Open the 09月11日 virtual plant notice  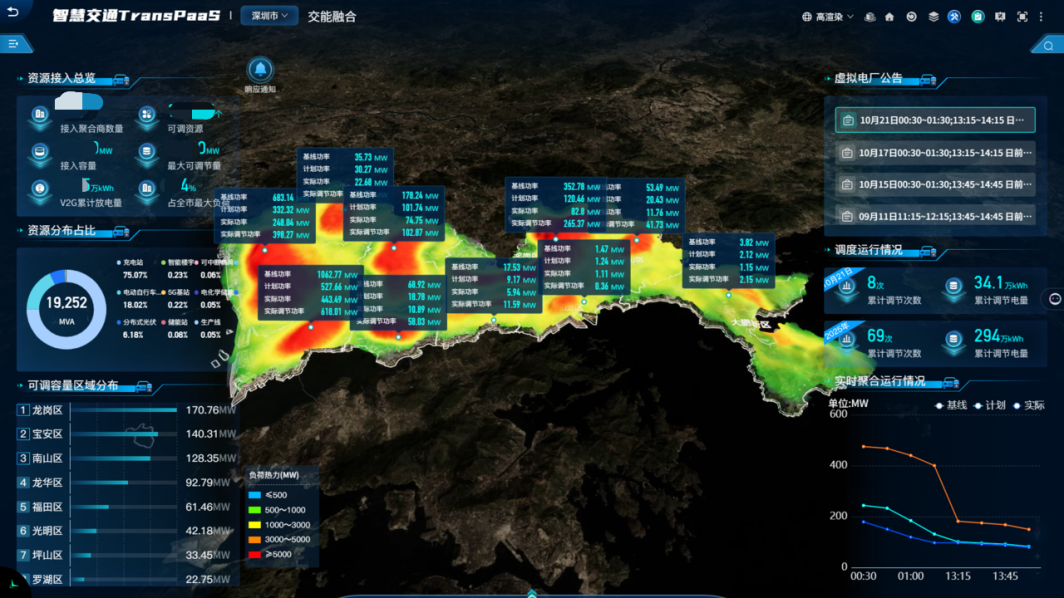pyautogui.click(x=934, y=216)
